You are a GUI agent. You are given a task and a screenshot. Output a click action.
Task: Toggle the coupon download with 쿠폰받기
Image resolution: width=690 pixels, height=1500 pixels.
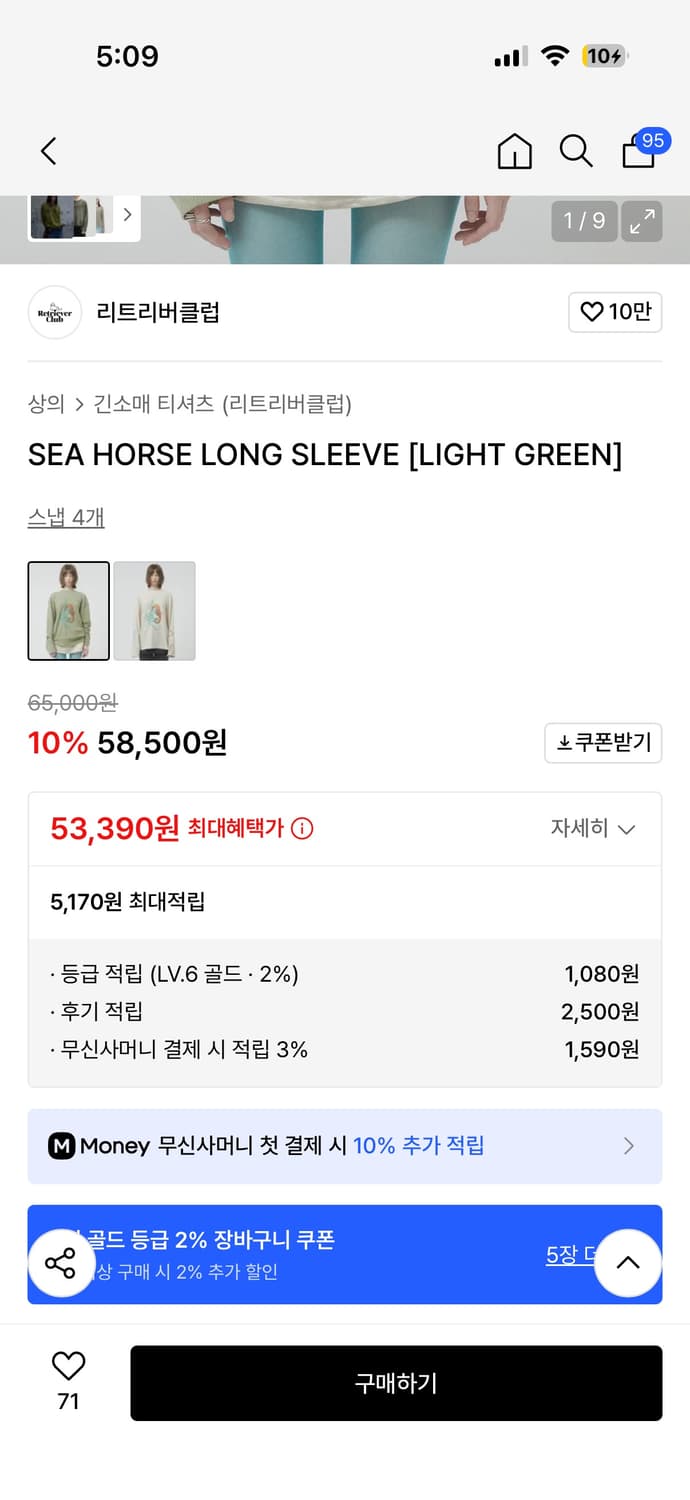[603, 743]
